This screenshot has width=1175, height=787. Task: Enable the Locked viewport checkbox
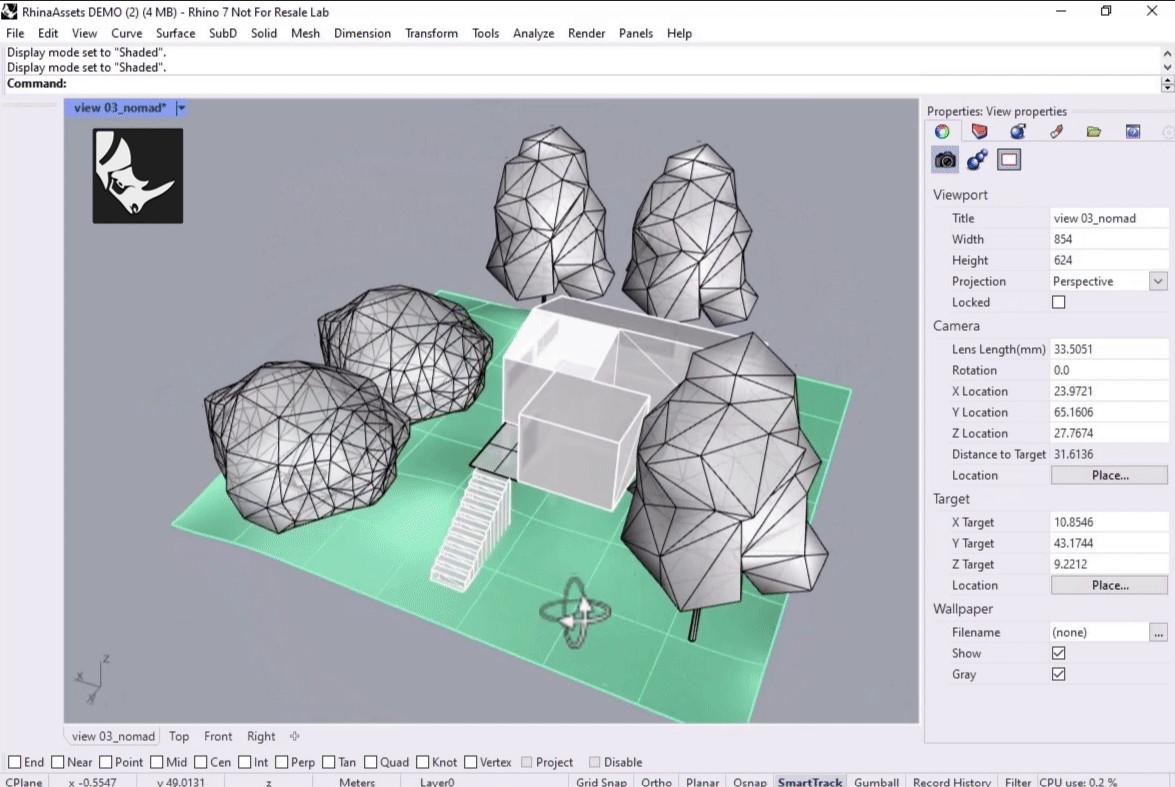click(x=1059, y=302)
